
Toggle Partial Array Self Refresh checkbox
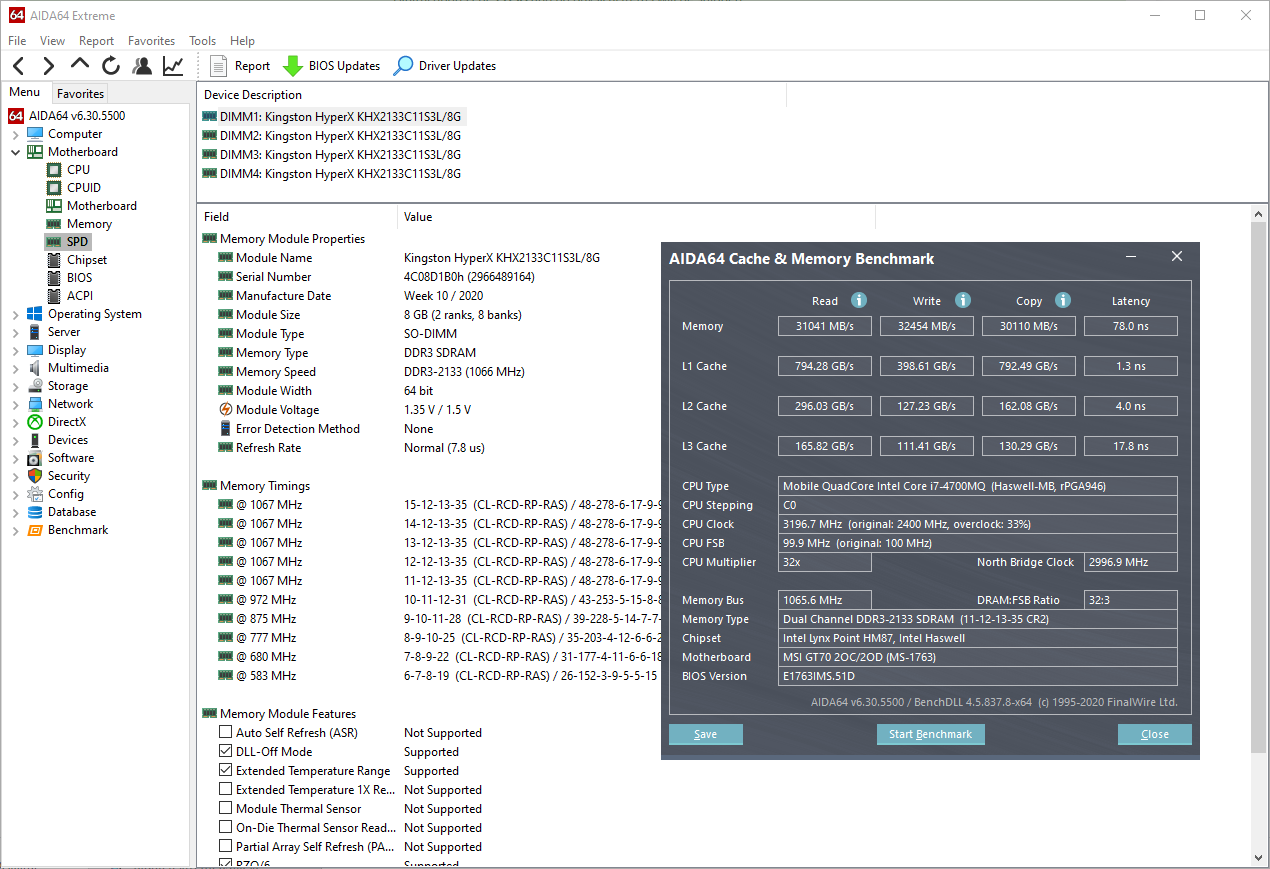tap(226, 847)
